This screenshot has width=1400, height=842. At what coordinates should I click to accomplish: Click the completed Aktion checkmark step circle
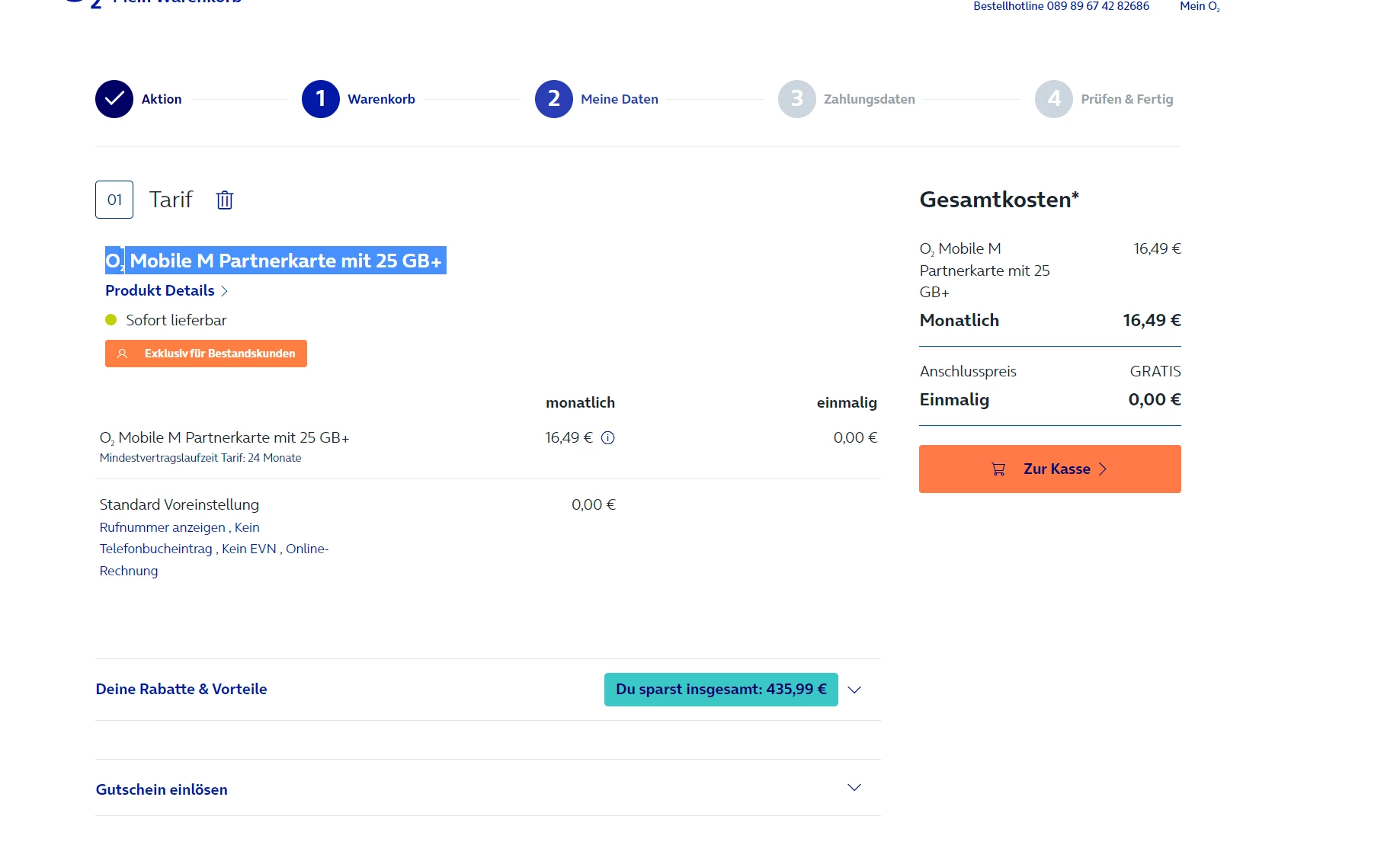tap(114, 99)
